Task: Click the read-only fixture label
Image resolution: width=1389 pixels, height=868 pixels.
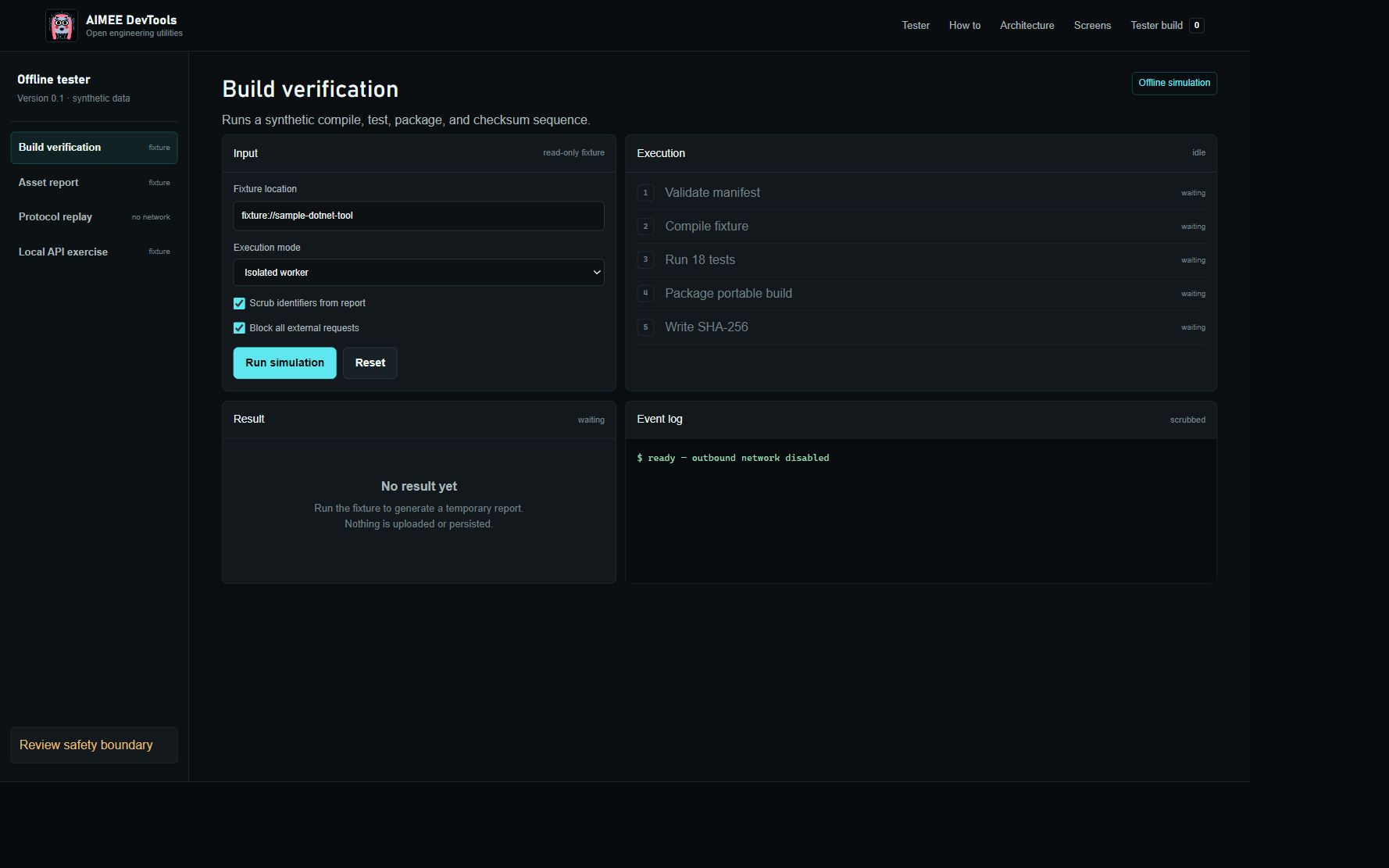Action: click(x=573, y=153)
